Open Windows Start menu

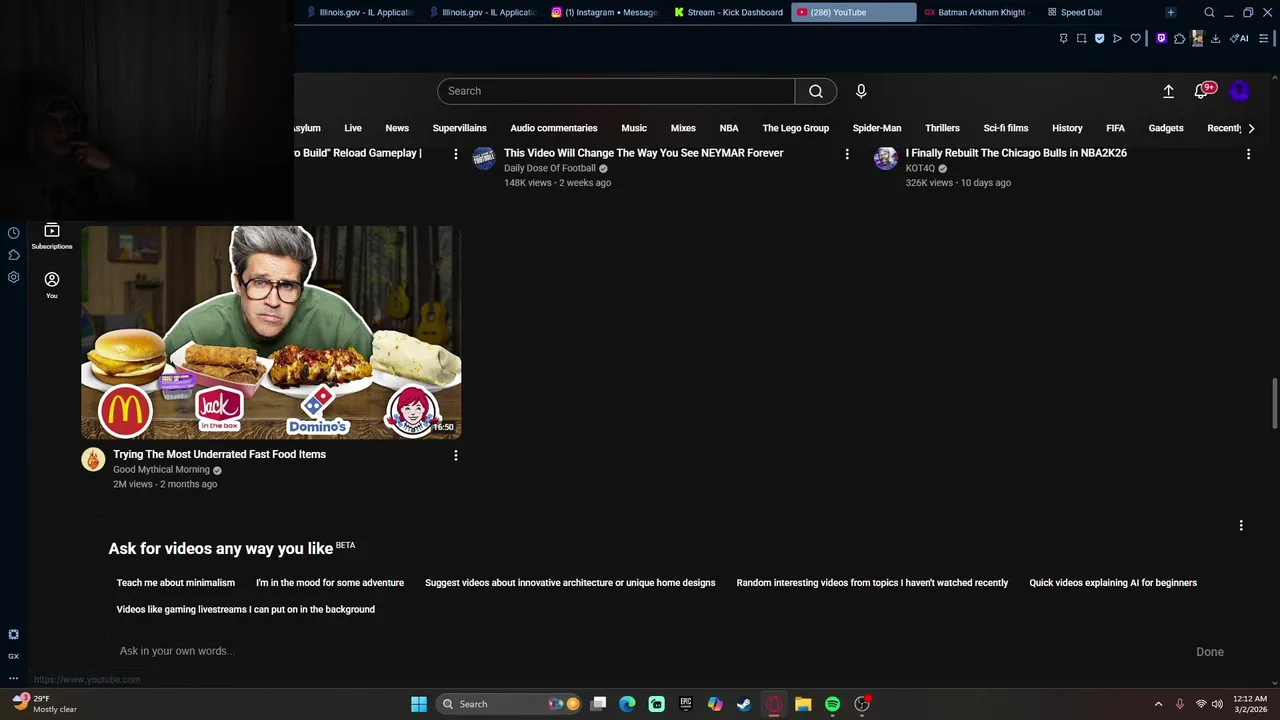tap(419, 704)
